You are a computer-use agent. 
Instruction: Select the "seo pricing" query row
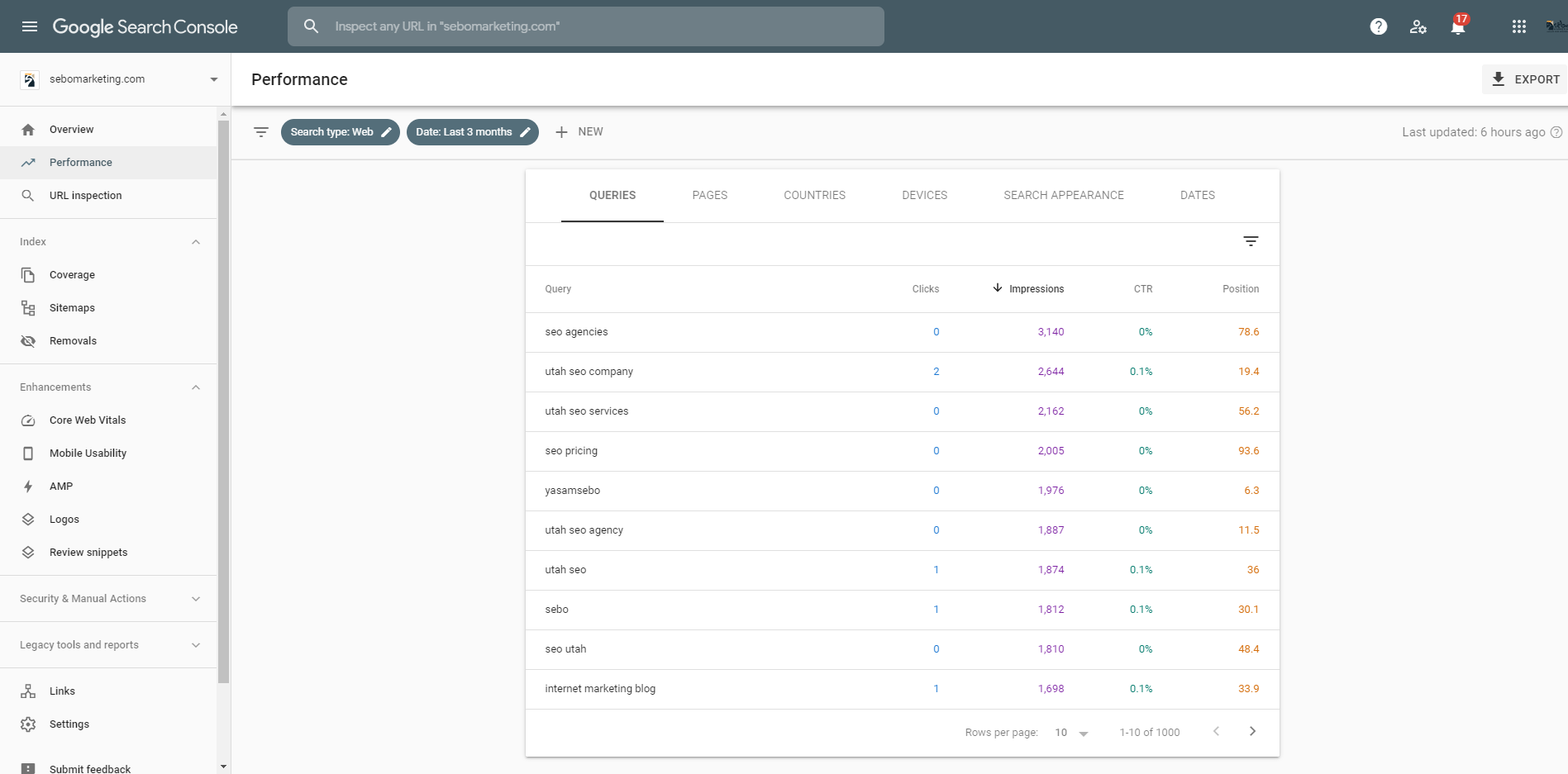click(903, 451)
